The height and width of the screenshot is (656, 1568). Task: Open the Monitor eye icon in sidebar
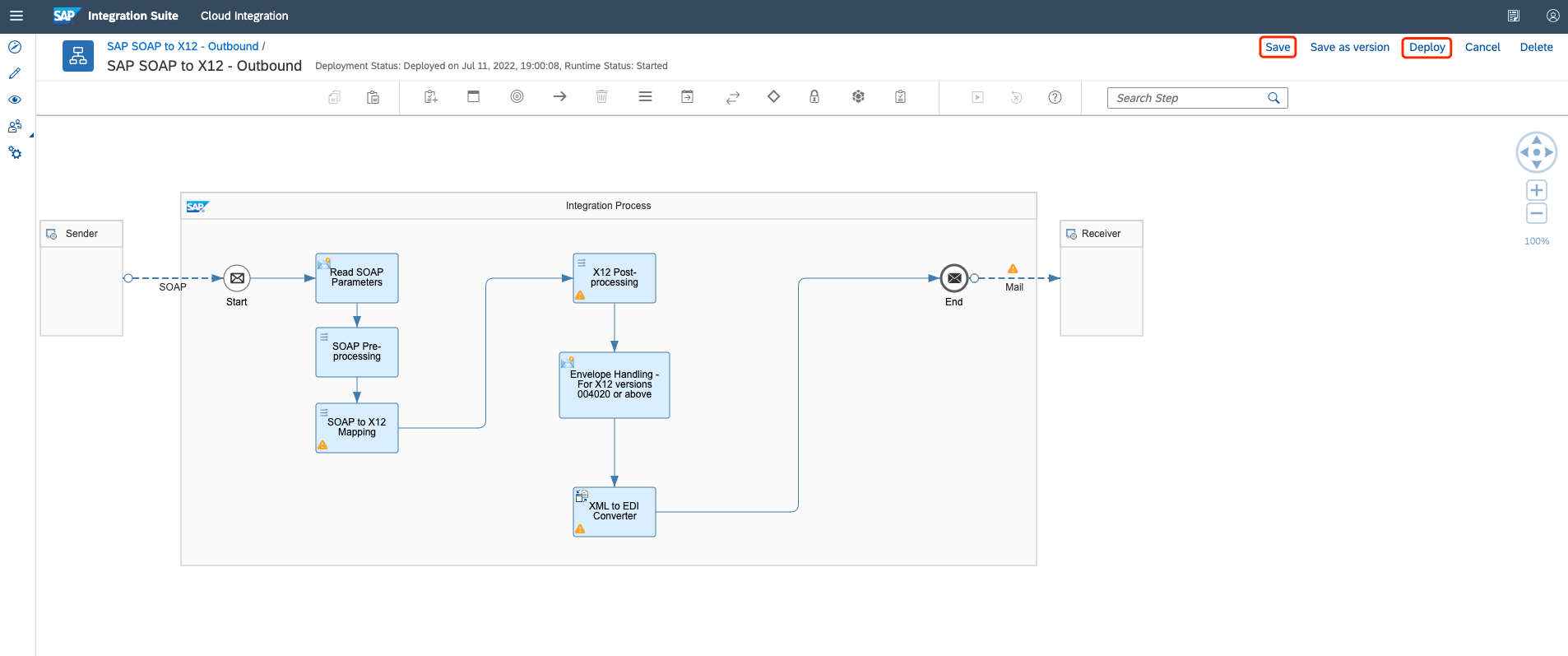tap(15, 100)
